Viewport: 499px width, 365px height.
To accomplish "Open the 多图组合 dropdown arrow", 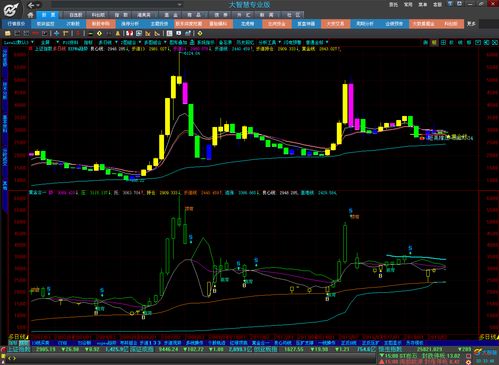I will [165, 42].
